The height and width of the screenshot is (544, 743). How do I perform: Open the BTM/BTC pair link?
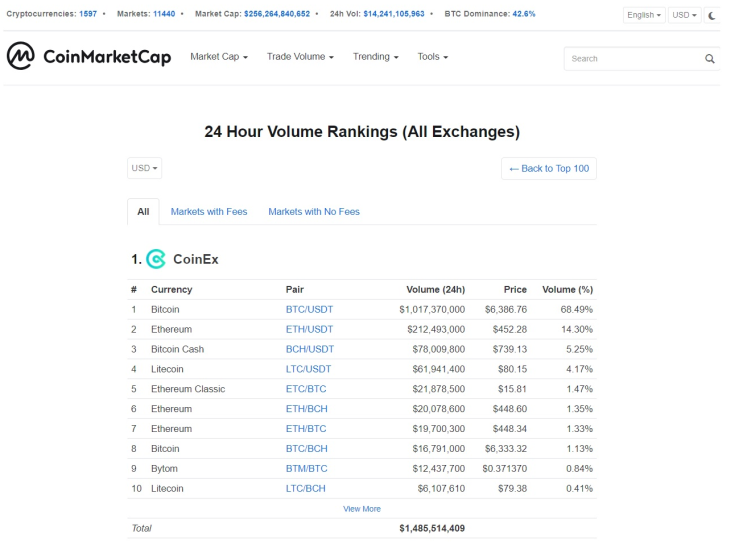click(307, 469)
